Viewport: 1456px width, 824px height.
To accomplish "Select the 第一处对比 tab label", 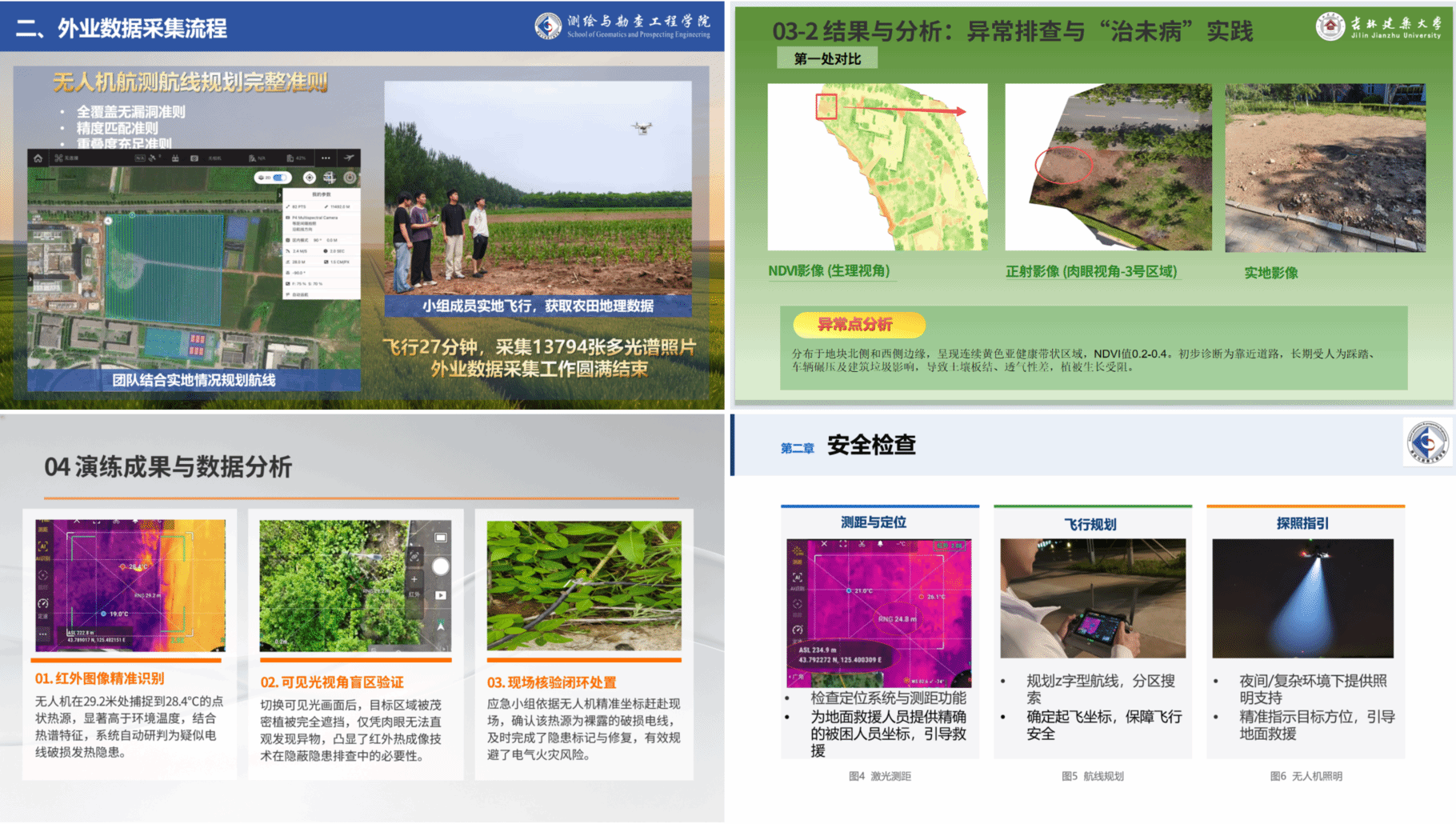I will 827,58.
